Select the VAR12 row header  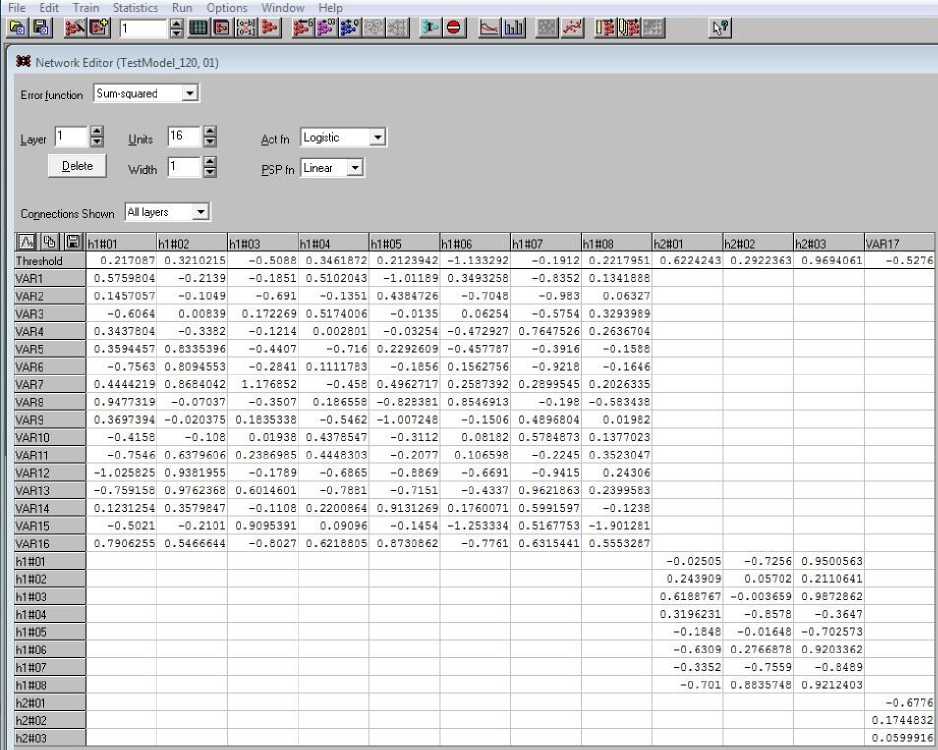point(50,472)
